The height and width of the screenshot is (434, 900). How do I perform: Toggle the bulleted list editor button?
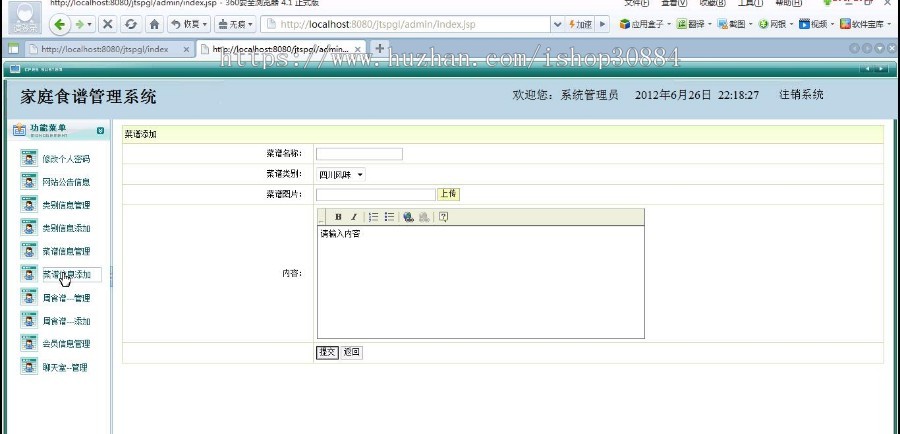click(389, 217)
